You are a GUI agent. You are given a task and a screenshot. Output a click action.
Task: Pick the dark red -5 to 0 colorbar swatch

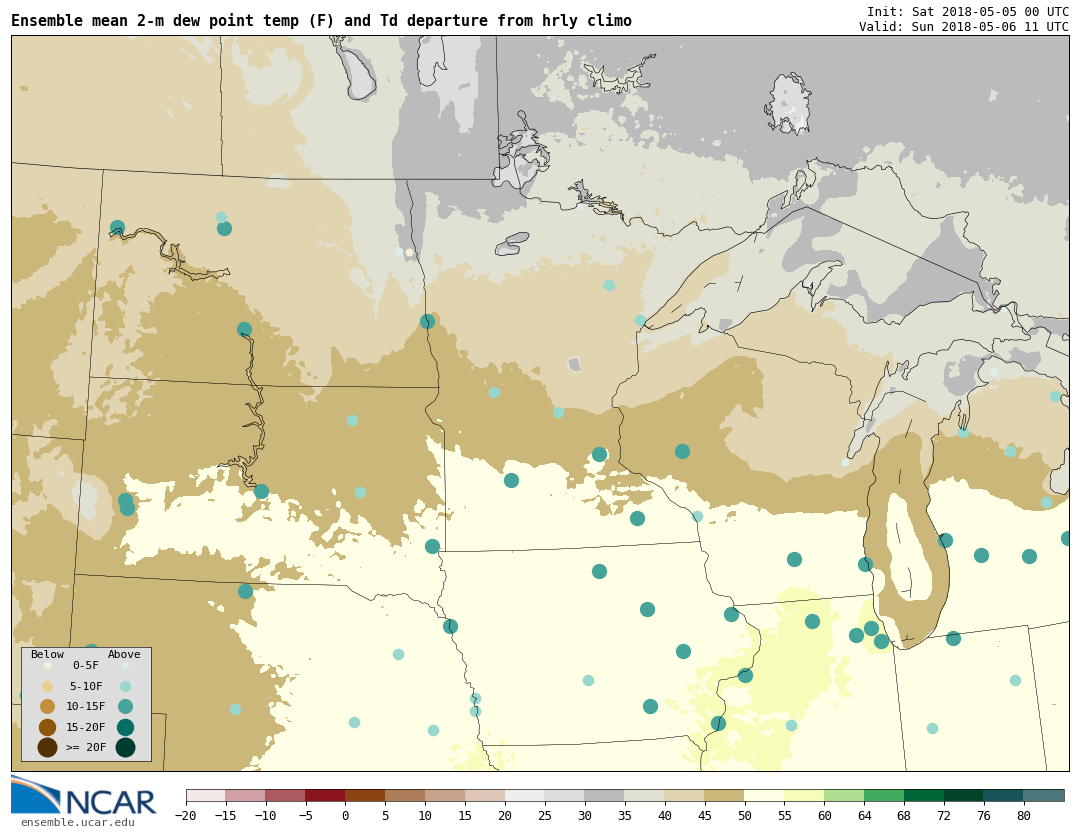pos(325,796)
